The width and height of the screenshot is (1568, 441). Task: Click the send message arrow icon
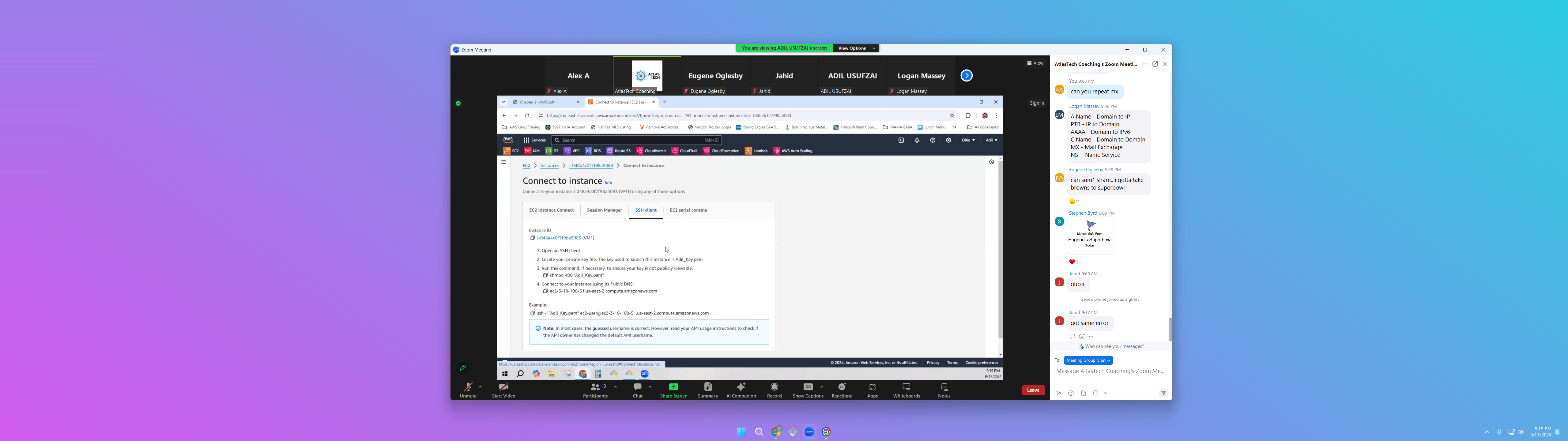pos(1163,394)
